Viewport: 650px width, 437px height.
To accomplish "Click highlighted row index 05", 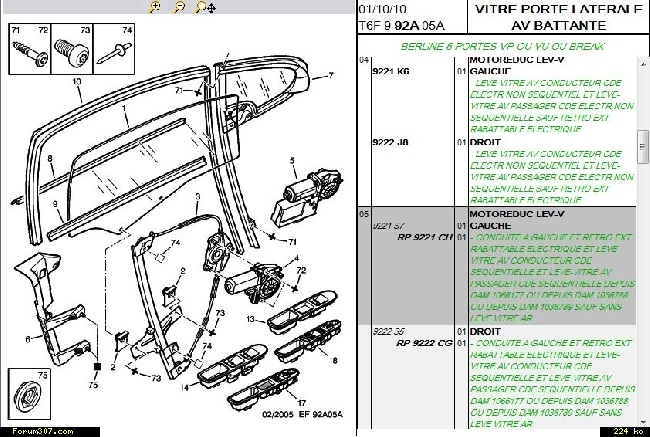I will click(x=364, y=214).
